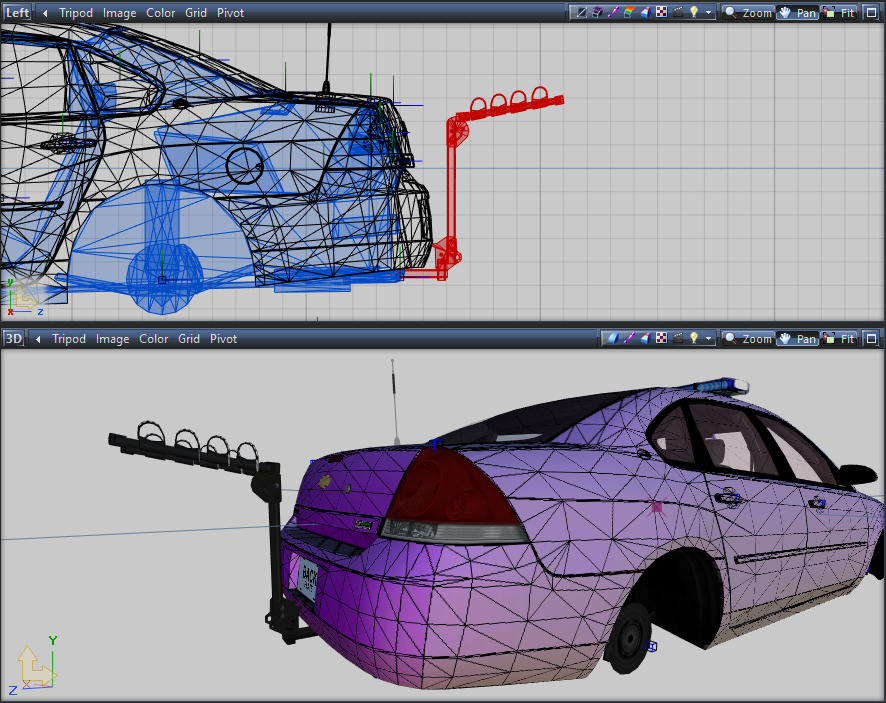Open display options dropdown arrow in Left viewport
Viewport: 886px width, 703px height.
click(709, 13)
